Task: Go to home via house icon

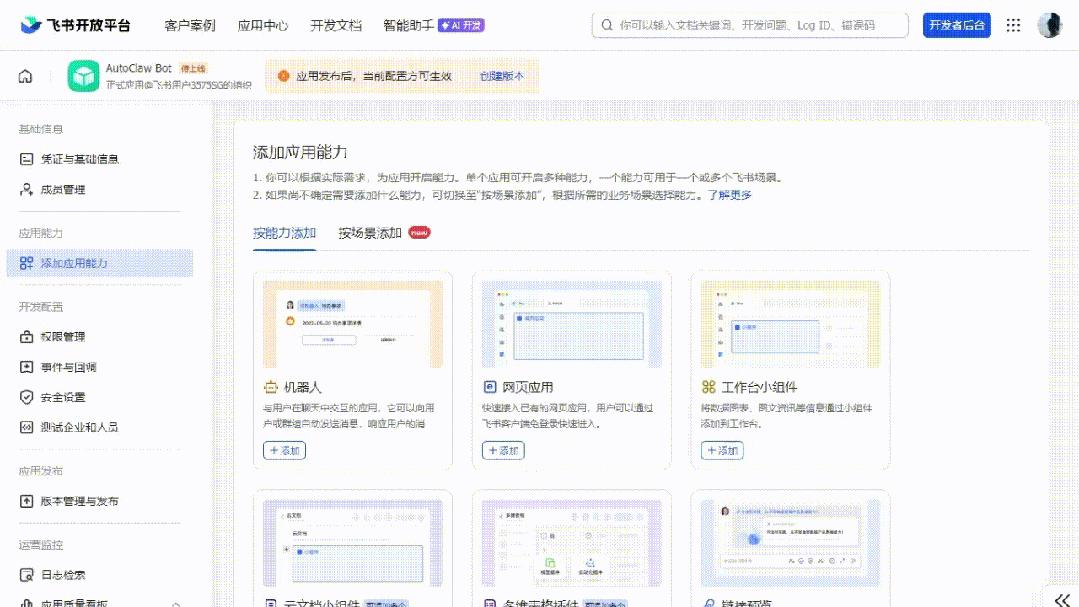Action: pyautogui.click(x=25, y=76)
